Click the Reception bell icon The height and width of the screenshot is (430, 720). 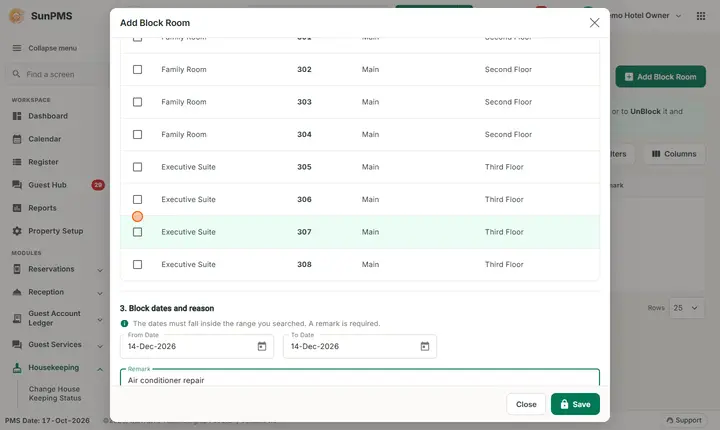pyautogui.click(x=17, y=292)
